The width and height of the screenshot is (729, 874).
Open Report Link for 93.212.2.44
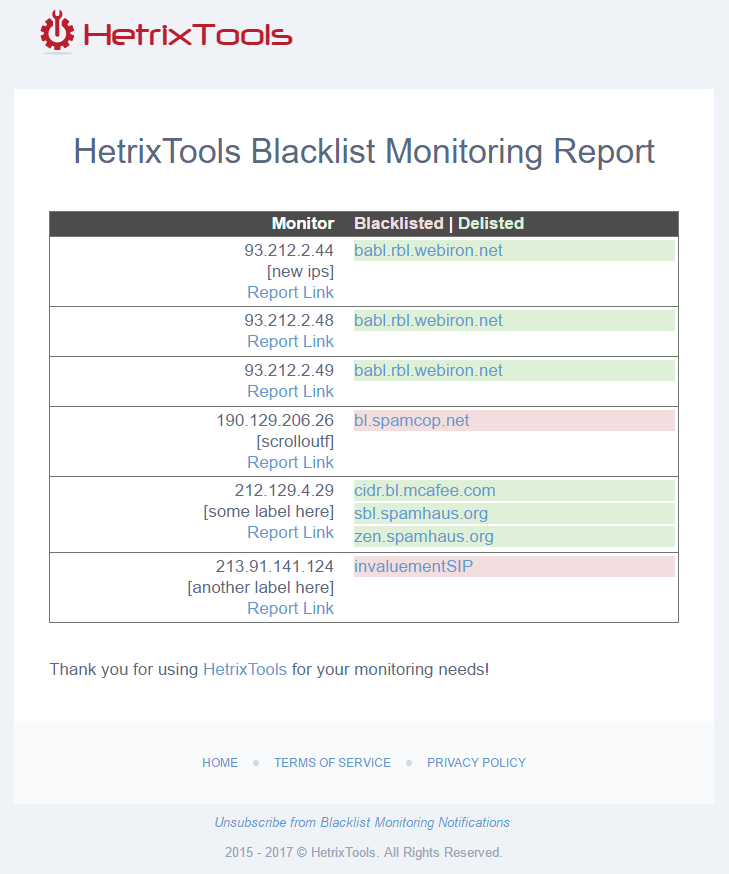click(x=290, y=292)
